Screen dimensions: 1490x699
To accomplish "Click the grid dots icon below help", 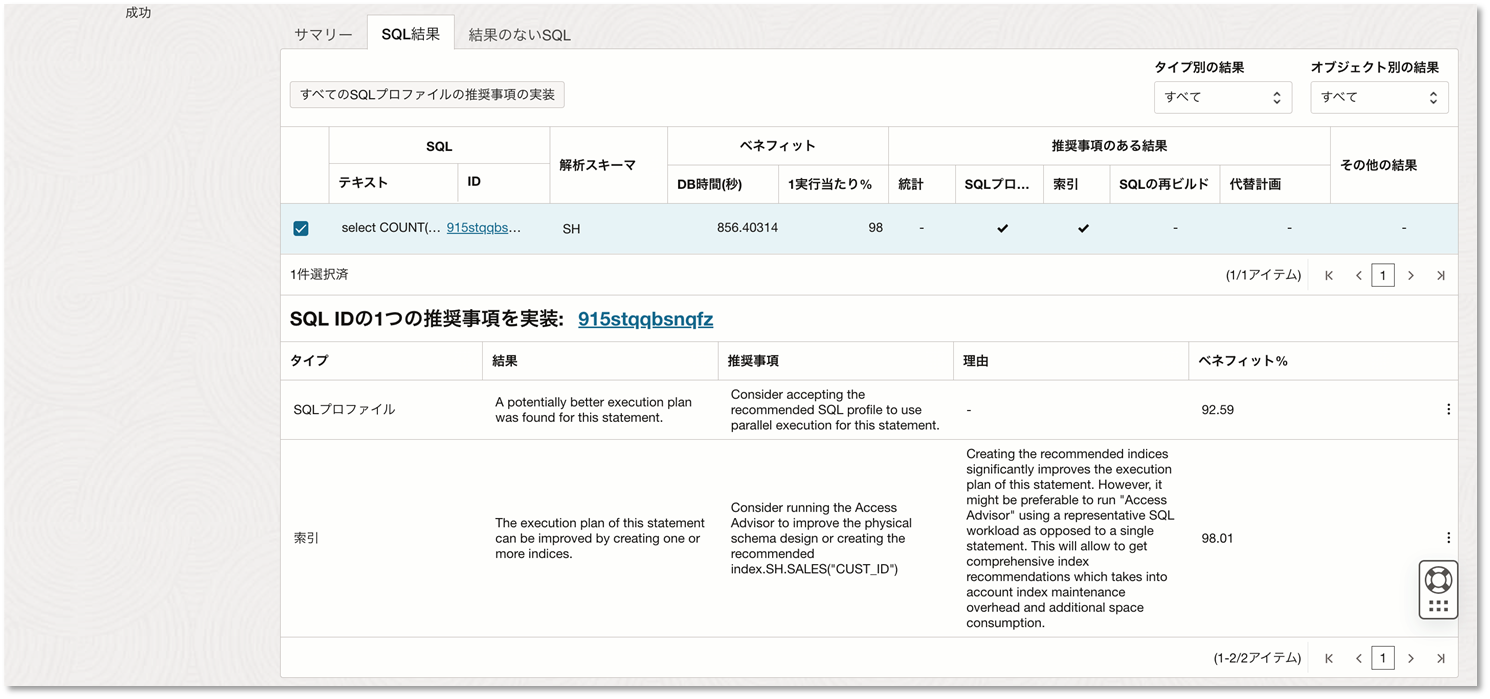I will pos(1438,606).
